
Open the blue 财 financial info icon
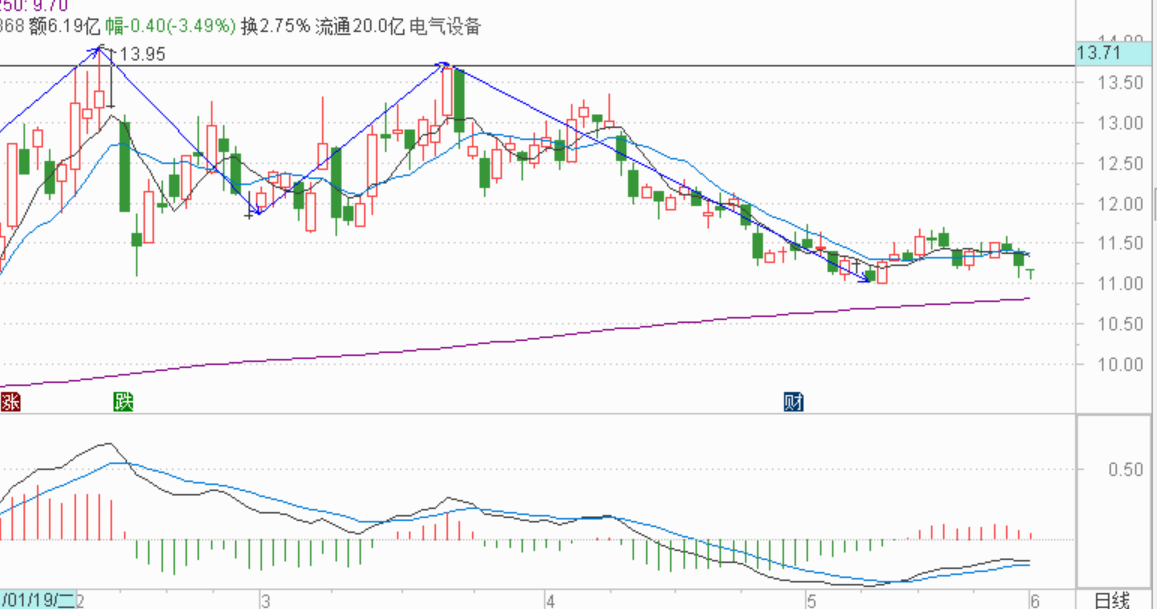click(794, 402)
